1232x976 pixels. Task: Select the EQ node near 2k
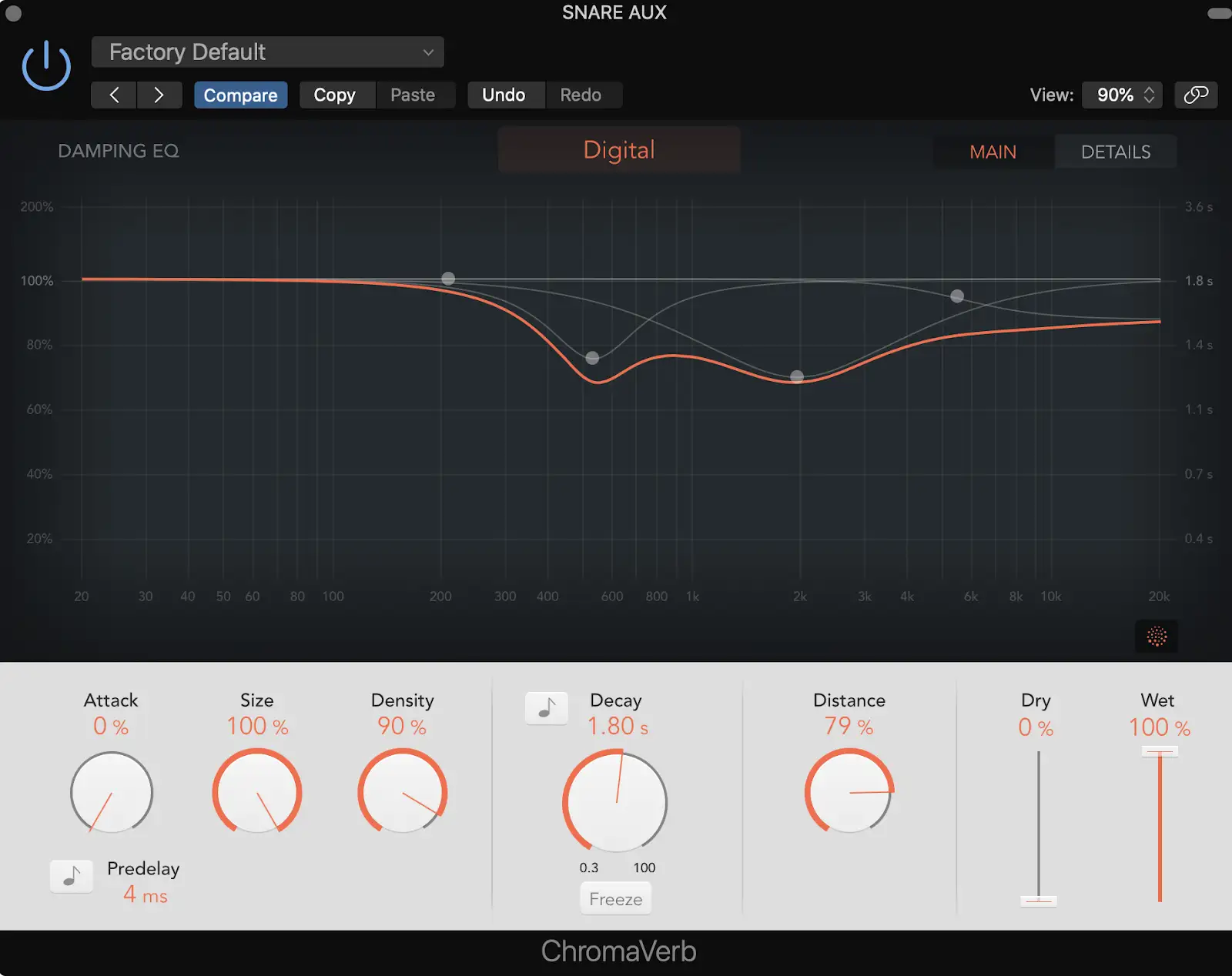(797, 376)
